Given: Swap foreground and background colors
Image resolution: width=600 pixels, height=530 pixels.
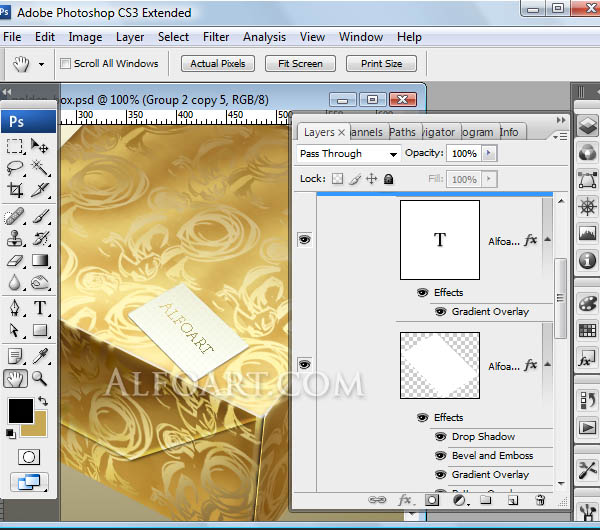Looking at the screenshot, I should [43, 401].
